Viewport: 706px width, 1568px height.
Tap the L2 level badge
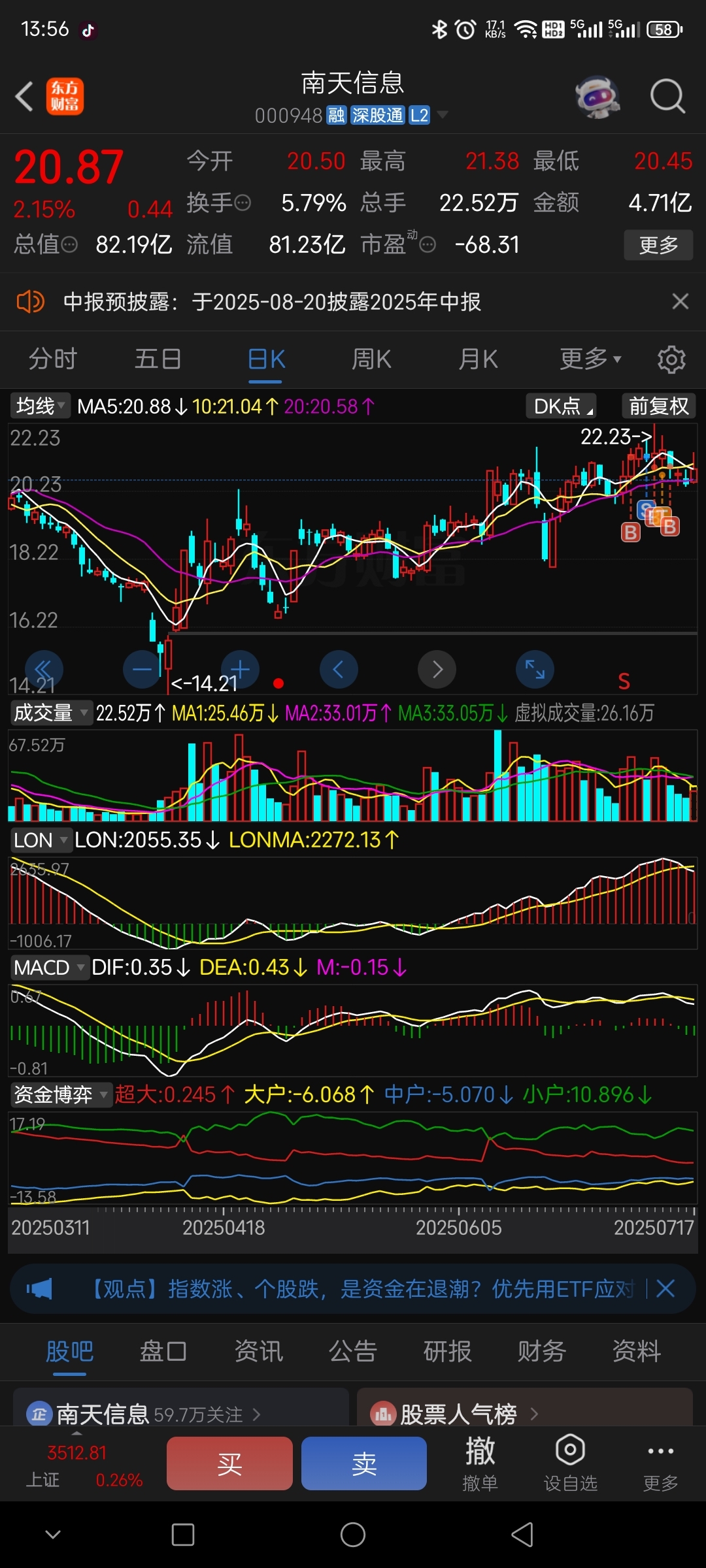pos(419,116)
